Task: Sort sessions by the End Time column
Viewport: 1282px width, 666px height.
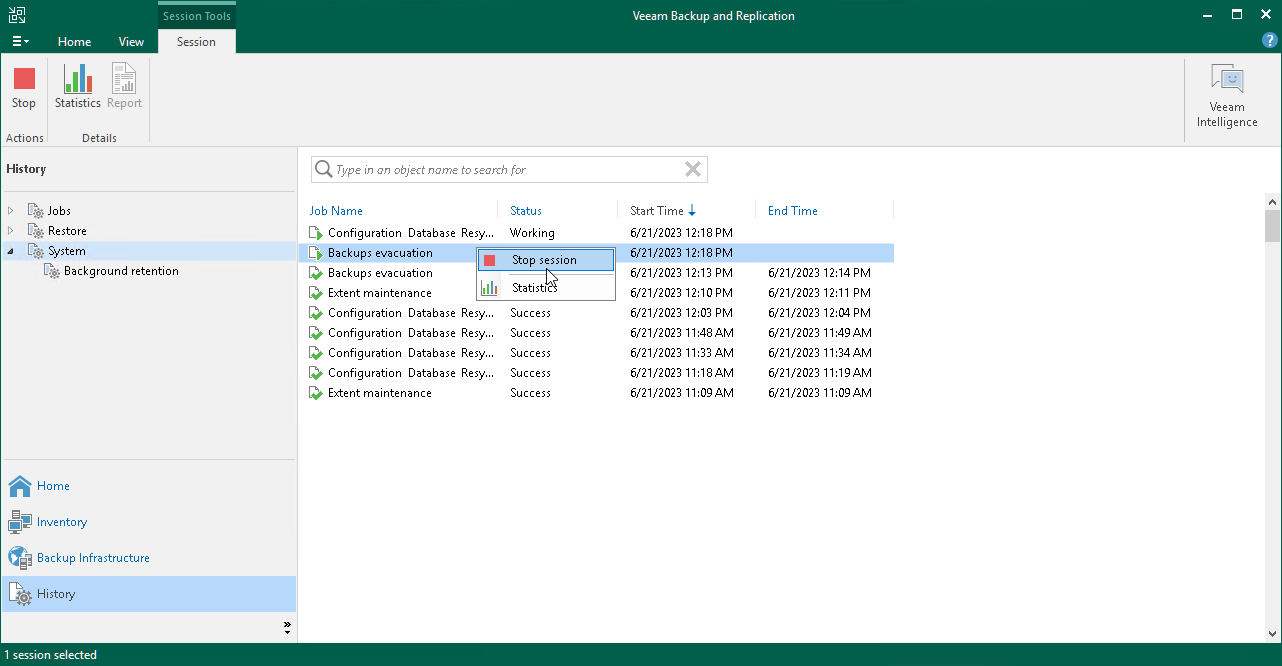Action: point(792,211)
